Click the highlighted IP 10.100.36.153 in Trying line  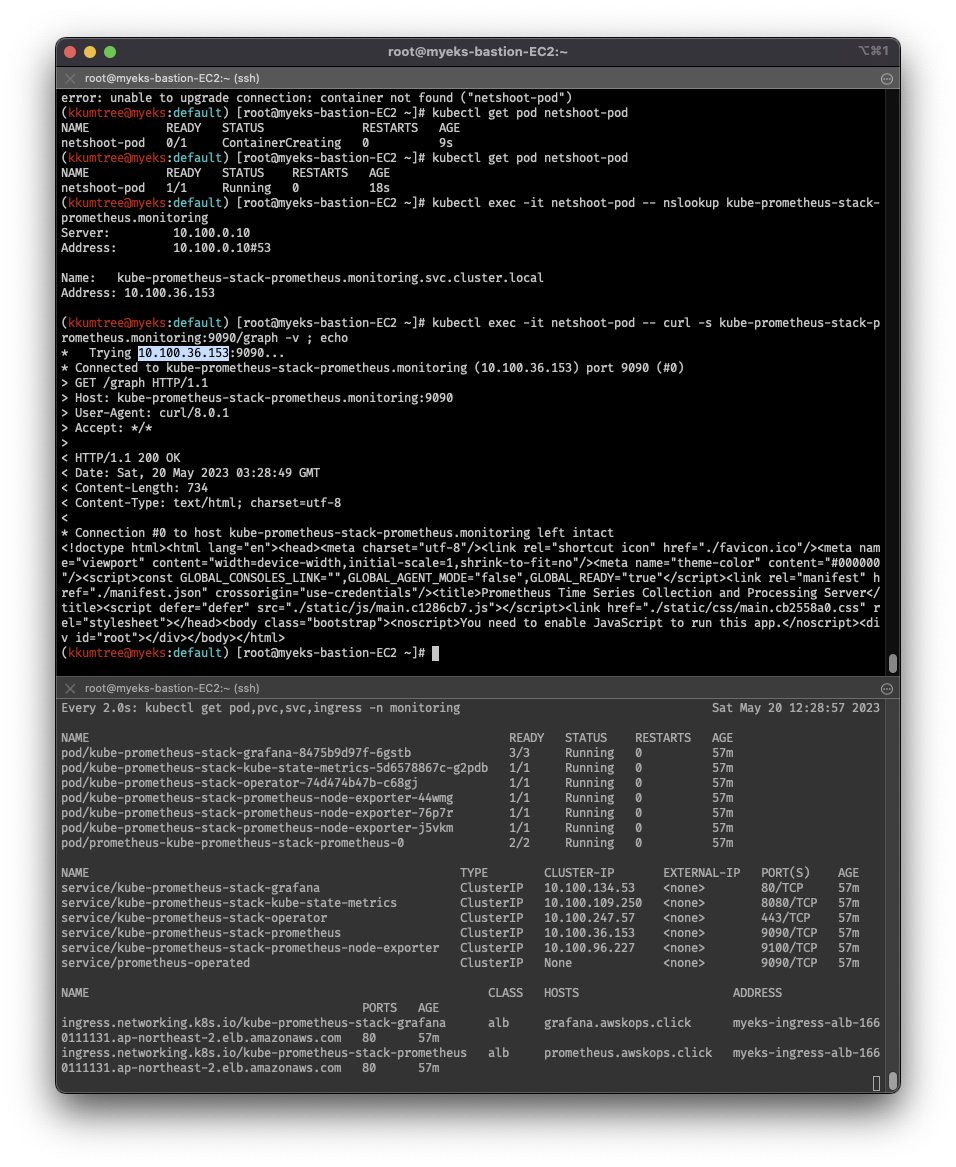coord(183,353)
